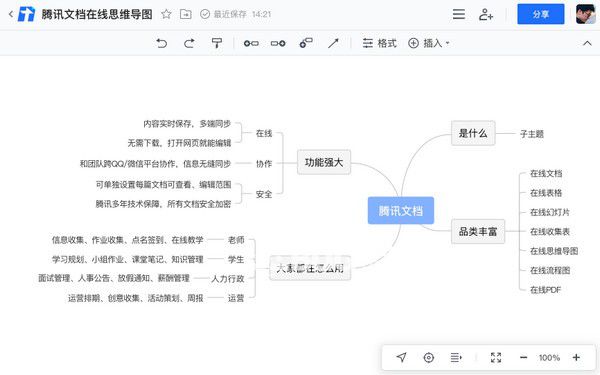
Task: Open the 插入 insert dropdown
Action: point(429,43)
